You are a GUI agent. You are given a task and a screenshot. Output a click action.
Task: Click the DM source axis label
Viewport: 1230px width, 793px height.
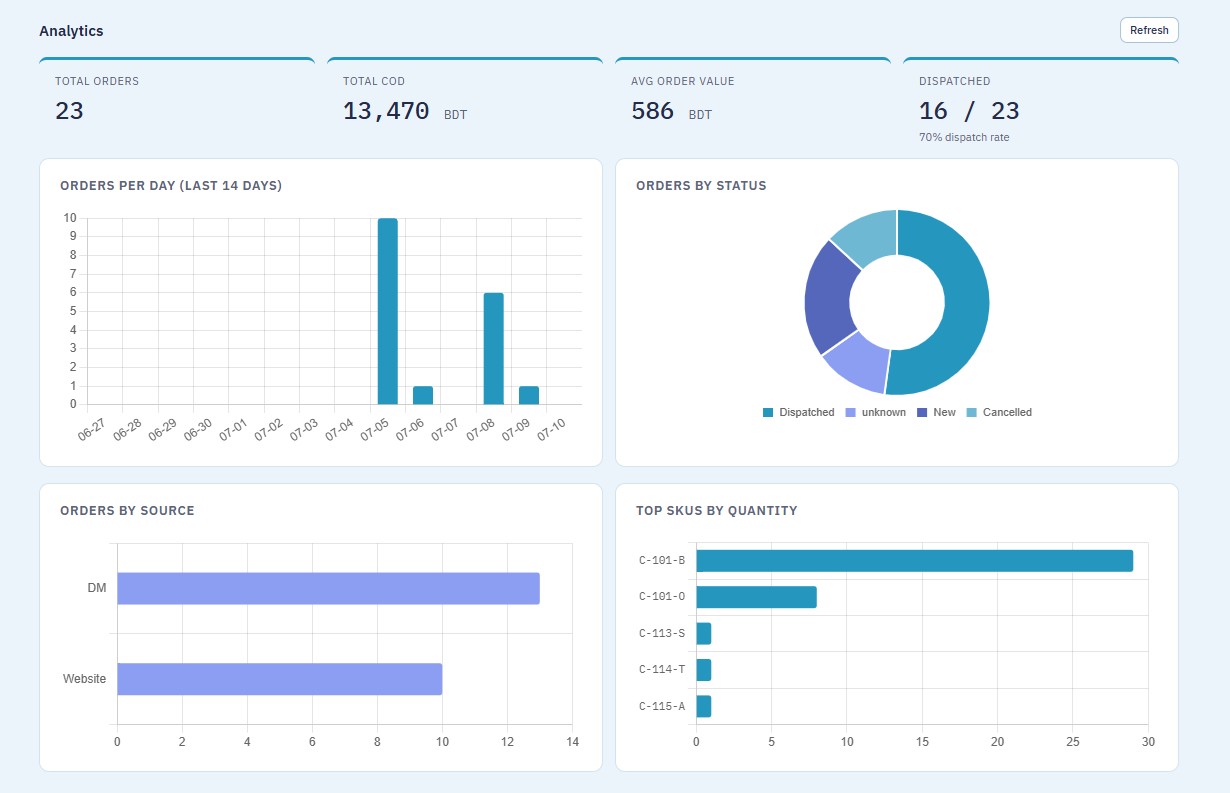point(97,589)
